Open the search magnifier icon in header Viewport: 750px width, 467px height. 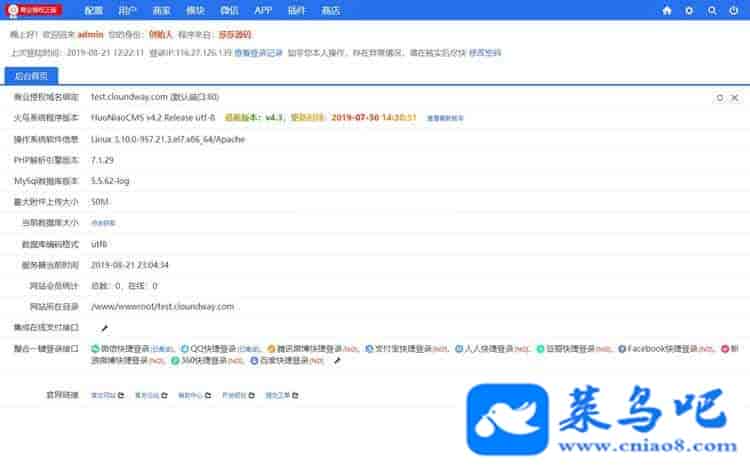(712, 11)
